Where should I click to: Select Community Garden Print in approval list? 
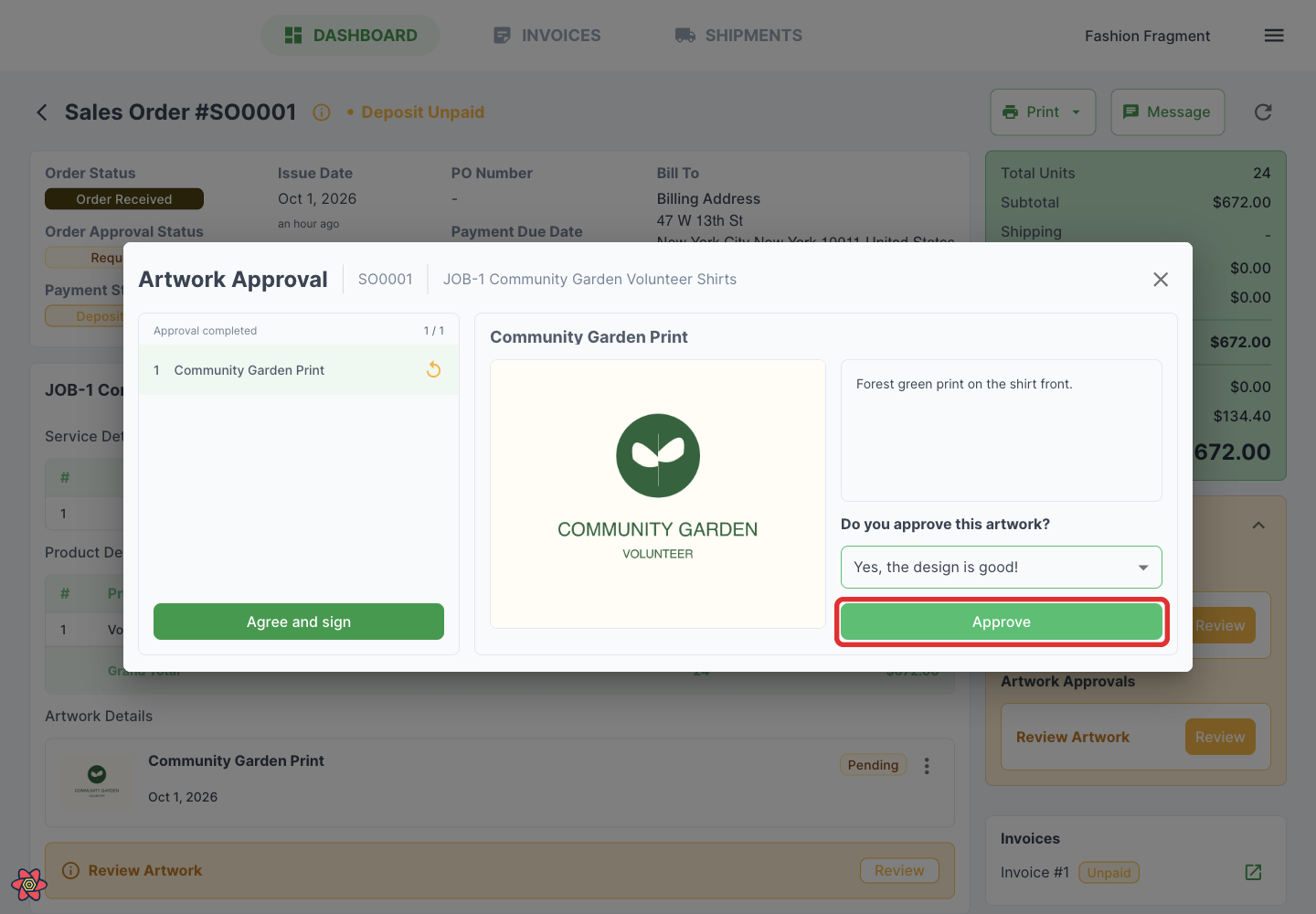click(x=299, y=370)
